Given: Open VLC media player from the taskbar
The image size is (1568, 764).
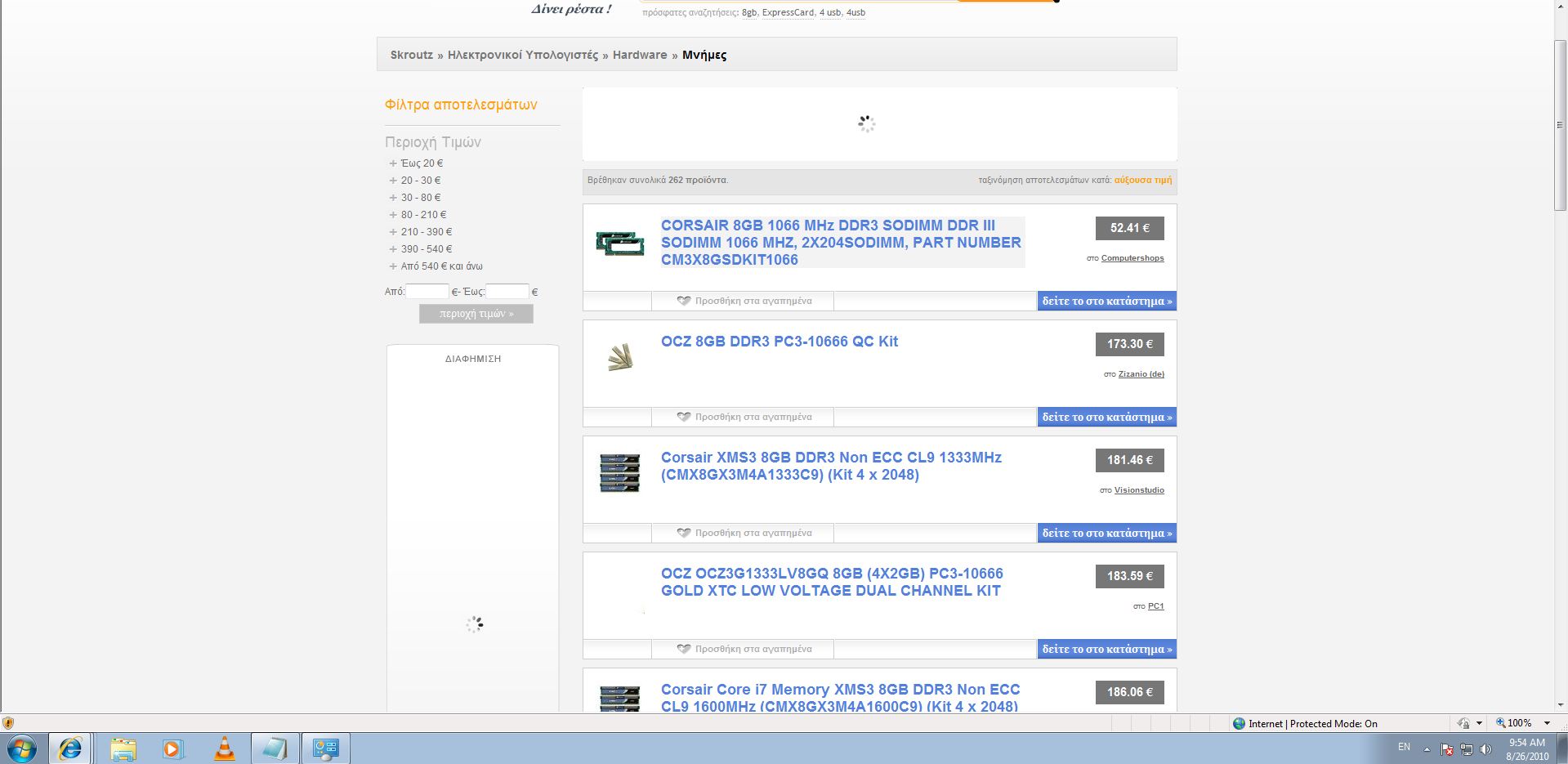Looking at the screenshot, I should pyautogui.click(x=224, y=748).
